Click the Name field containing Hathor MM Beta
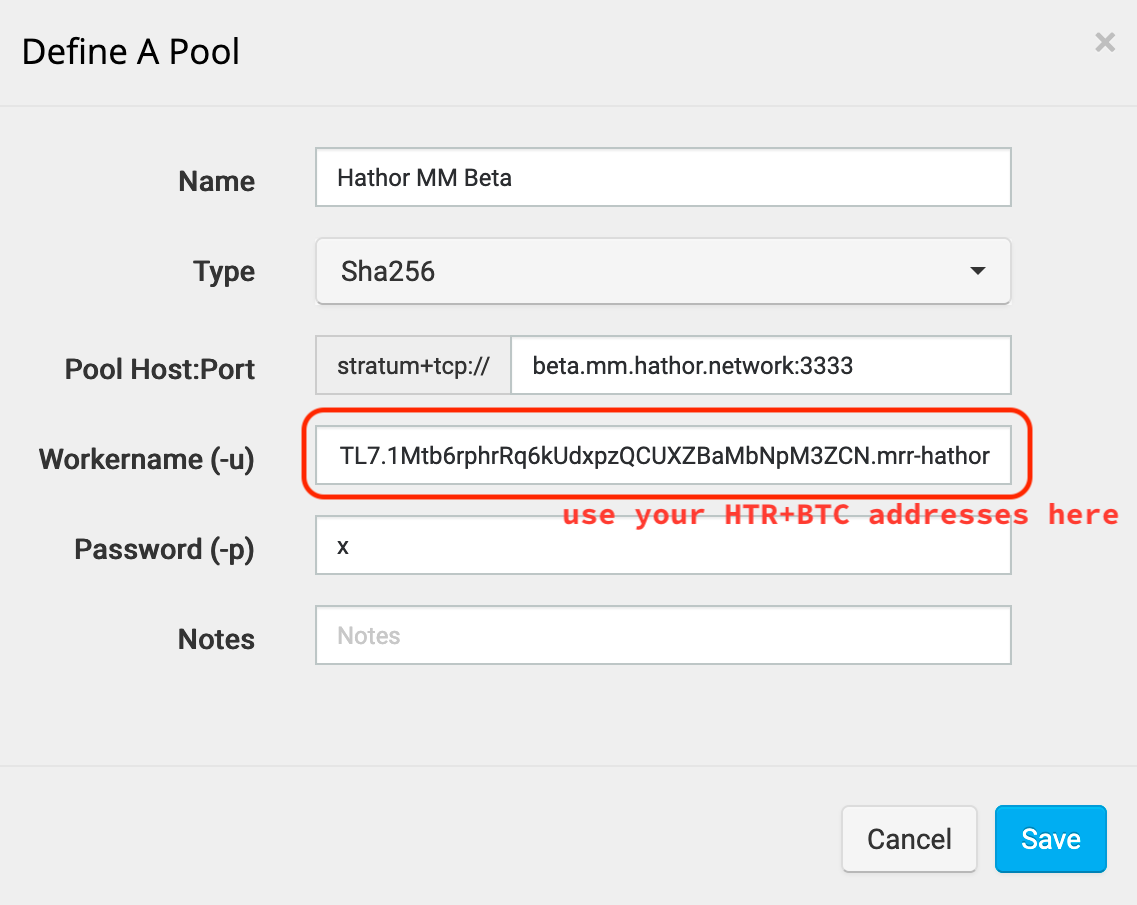Image resolution: width=1137 pixels, height=905 pixels. click(663, 178)
